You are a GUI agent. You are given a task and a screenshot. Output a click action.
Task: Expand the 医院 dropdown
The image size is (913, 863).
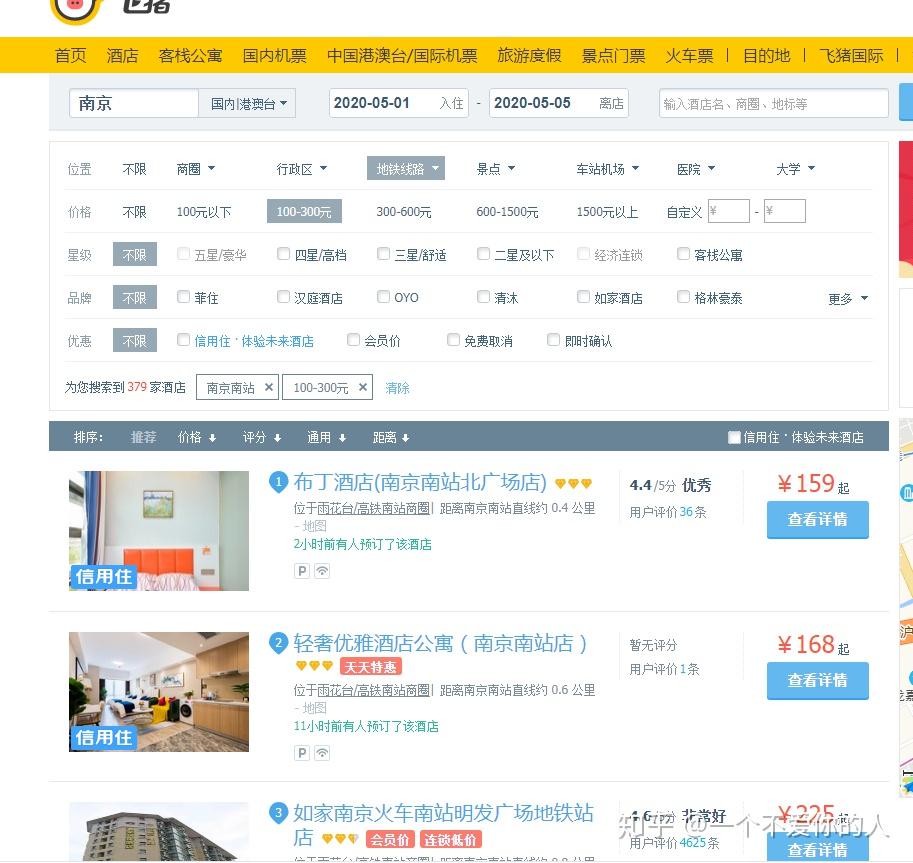point(696,169)
